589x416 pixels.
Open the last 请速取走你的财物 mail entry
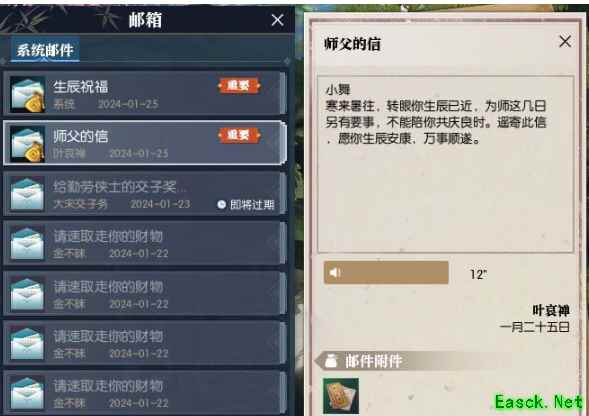[145, 393]
